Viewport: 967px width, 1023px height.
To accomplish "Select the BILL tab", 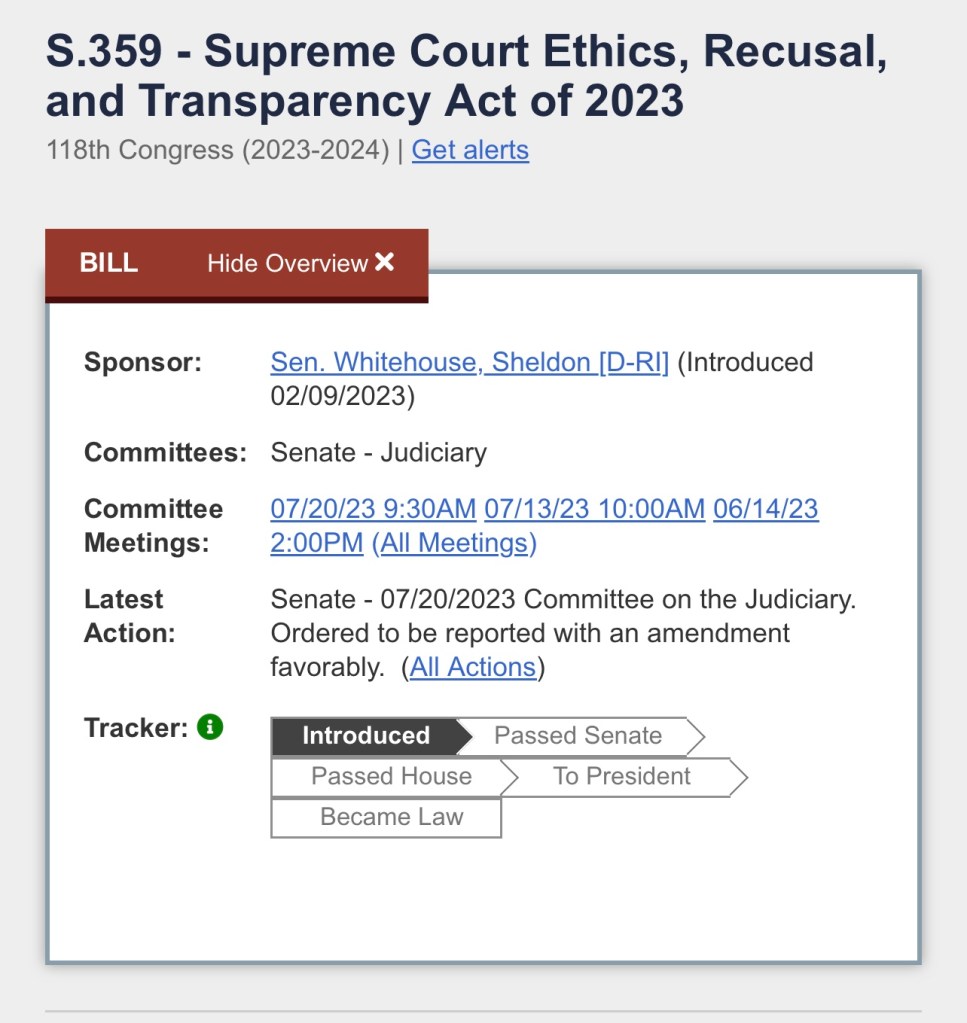I will 108,264.
